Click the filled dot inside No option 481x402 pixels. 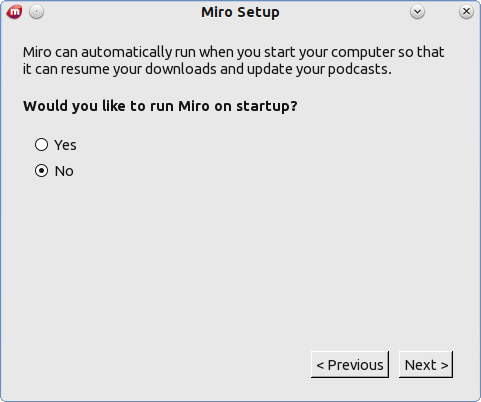click(41, 171)
